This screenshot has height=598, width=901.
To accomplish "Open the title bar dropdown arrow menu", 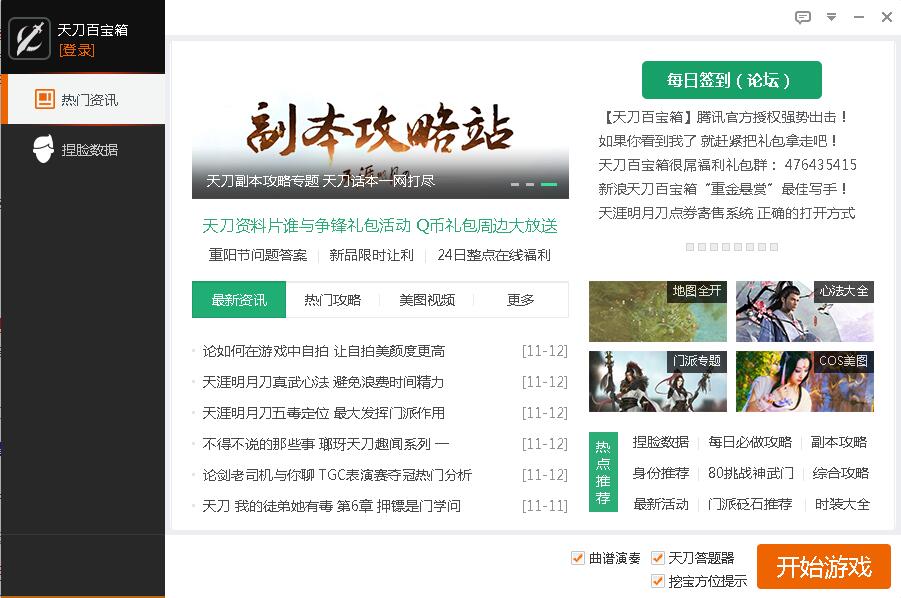I will pyautogui.click(x=830, y=17).
